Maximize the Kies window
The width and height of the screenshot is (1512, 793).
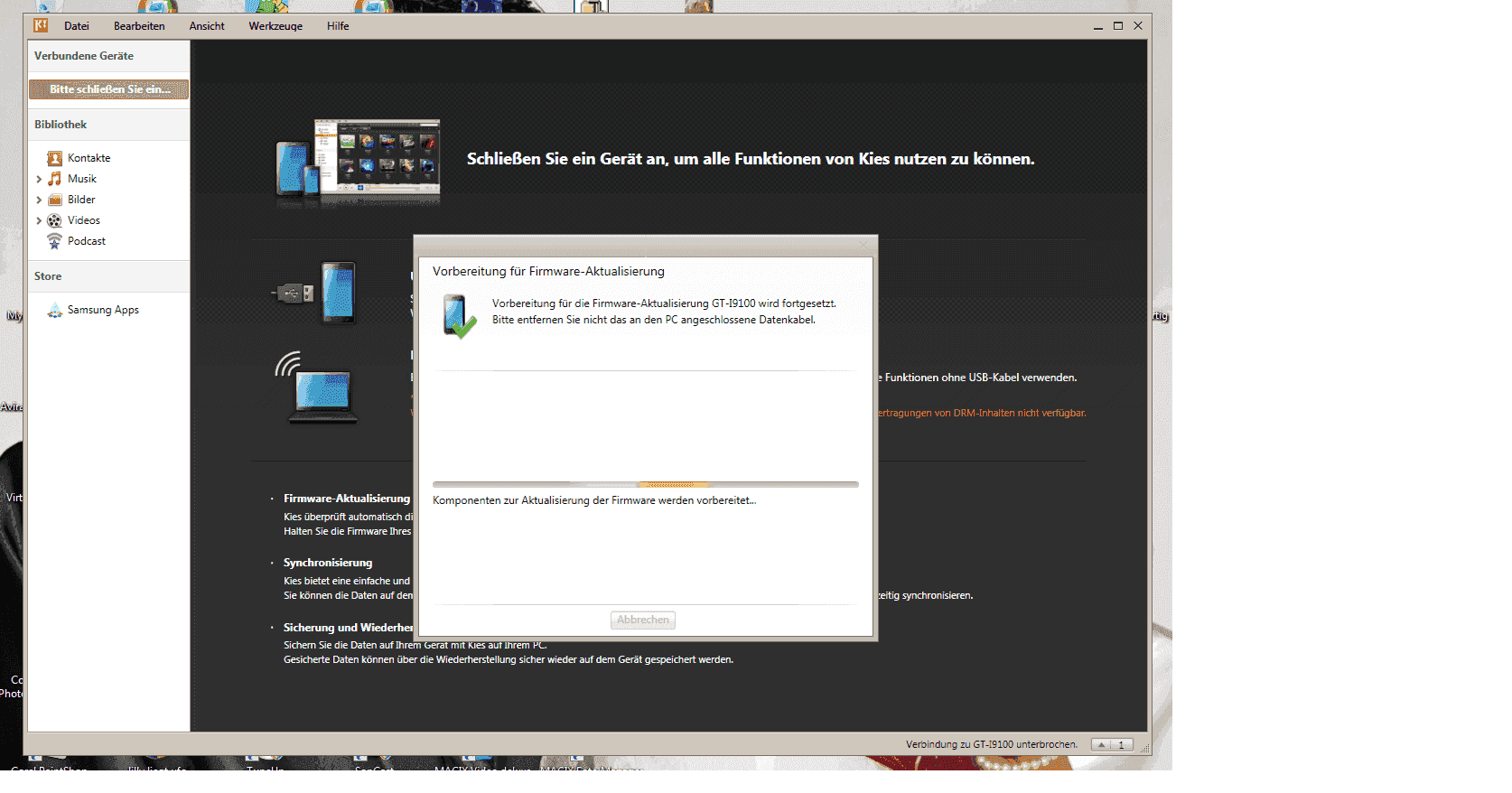[1118, 26]
